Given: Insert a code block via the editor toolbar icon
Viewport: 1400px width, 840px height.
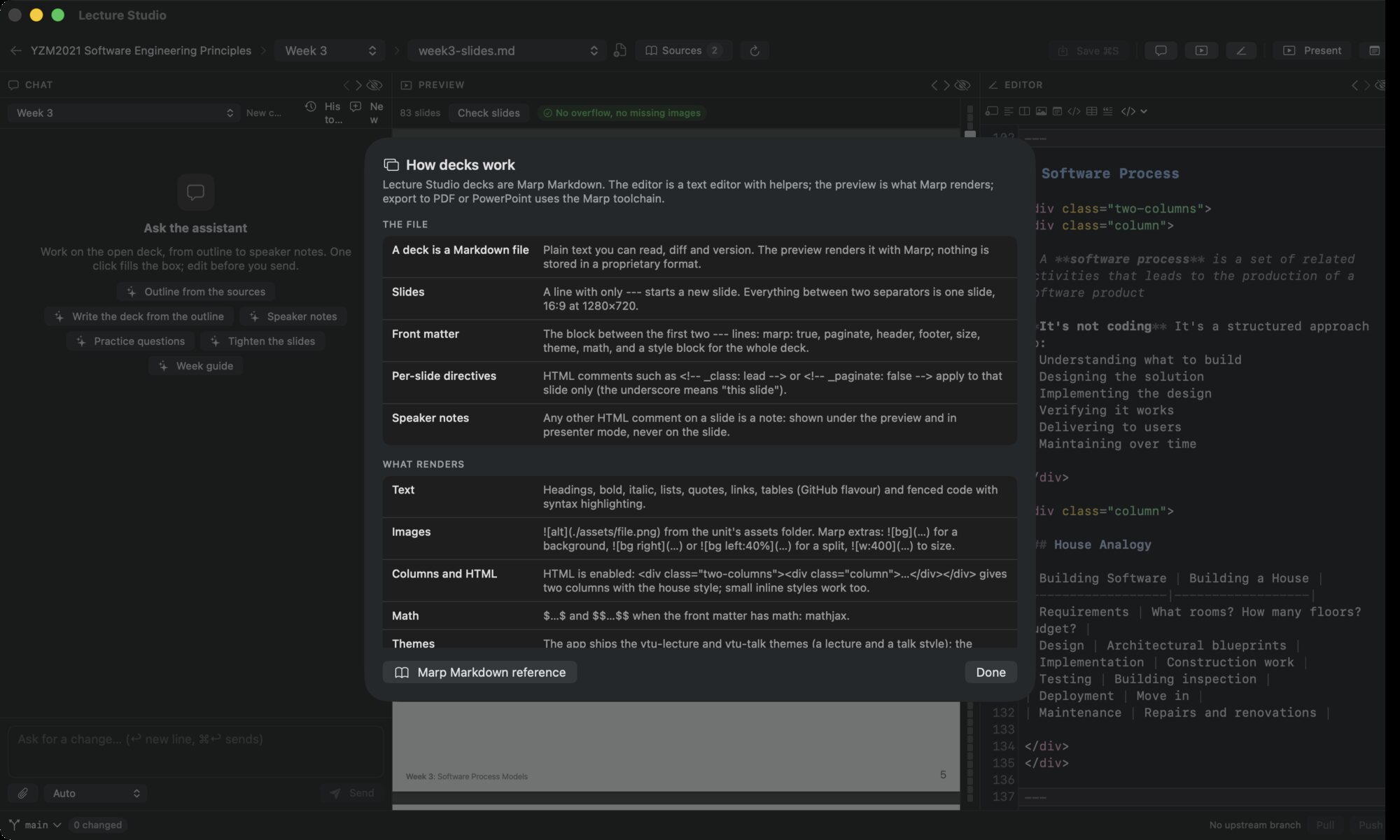Looking at the screenshot, I should (1074, 111).
